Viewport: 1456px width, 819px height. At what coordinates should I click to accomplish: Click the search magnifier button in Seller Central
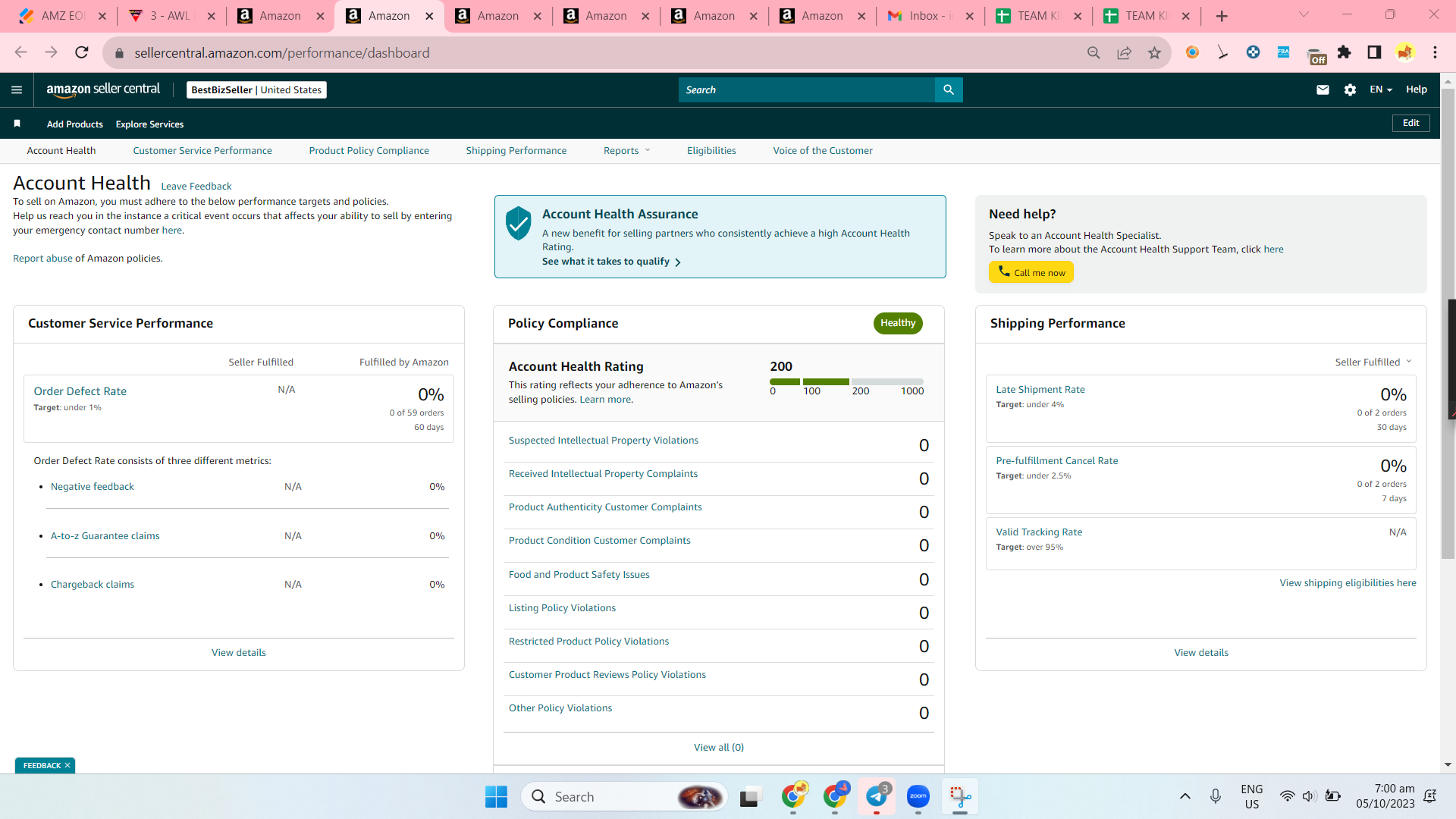pos(949,89)
